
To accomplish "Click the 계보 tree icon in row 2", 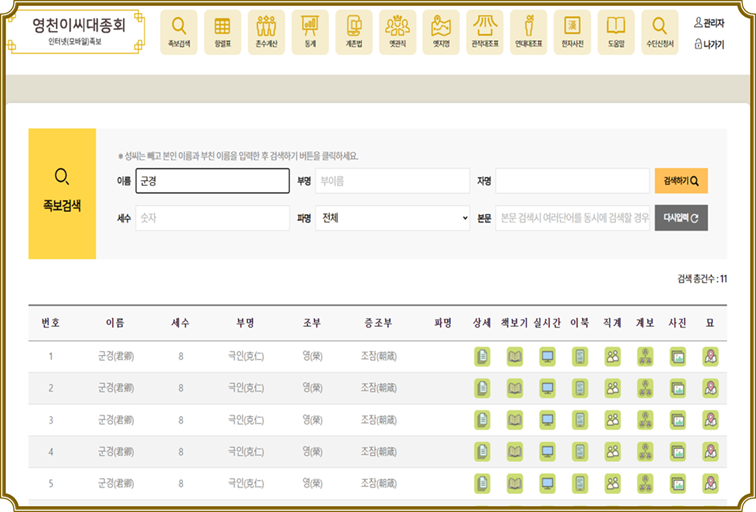I will pyautogui.click(x=645, y=389).
